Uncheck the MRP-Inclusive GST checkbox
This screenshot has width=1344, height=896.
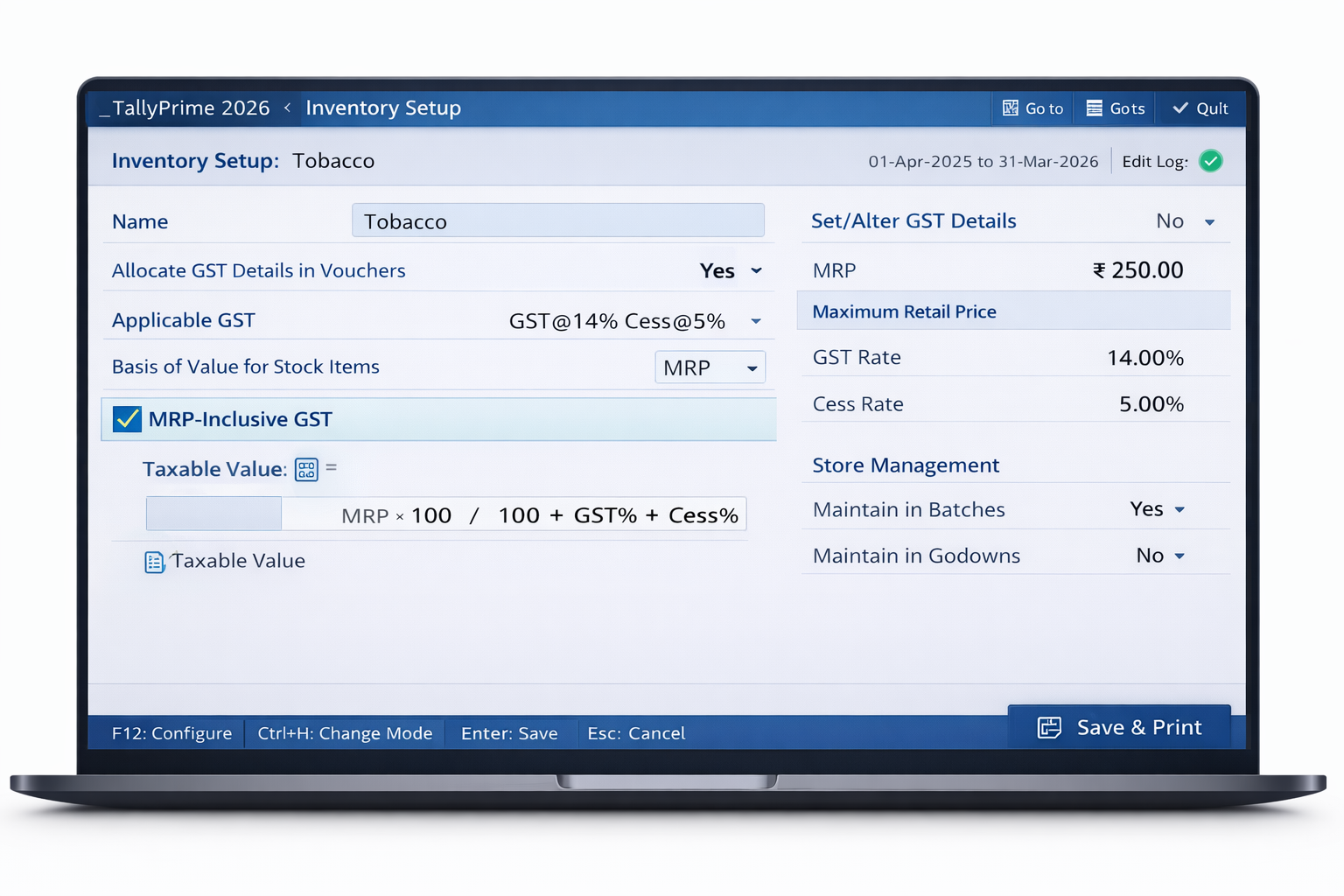coord(127,418)
